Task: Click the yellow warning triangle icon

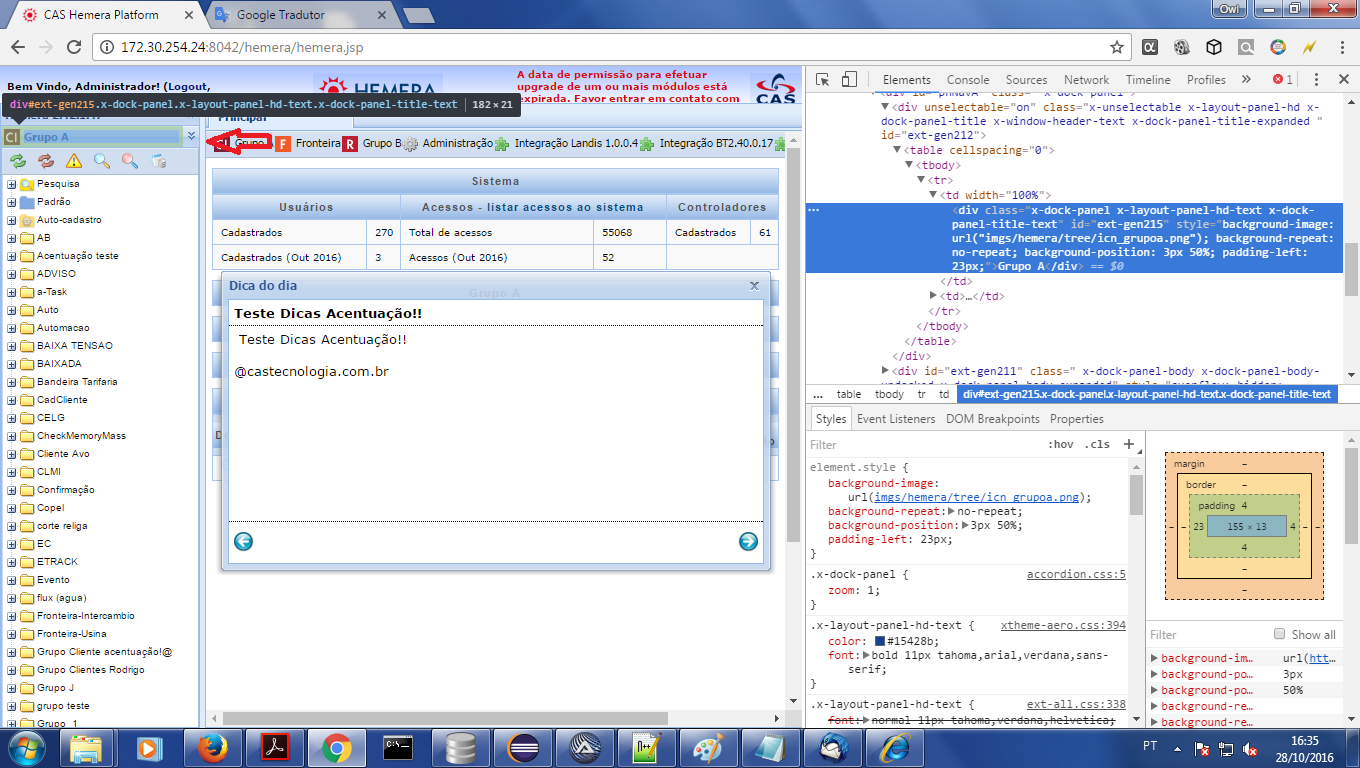Action: [74, 161]
